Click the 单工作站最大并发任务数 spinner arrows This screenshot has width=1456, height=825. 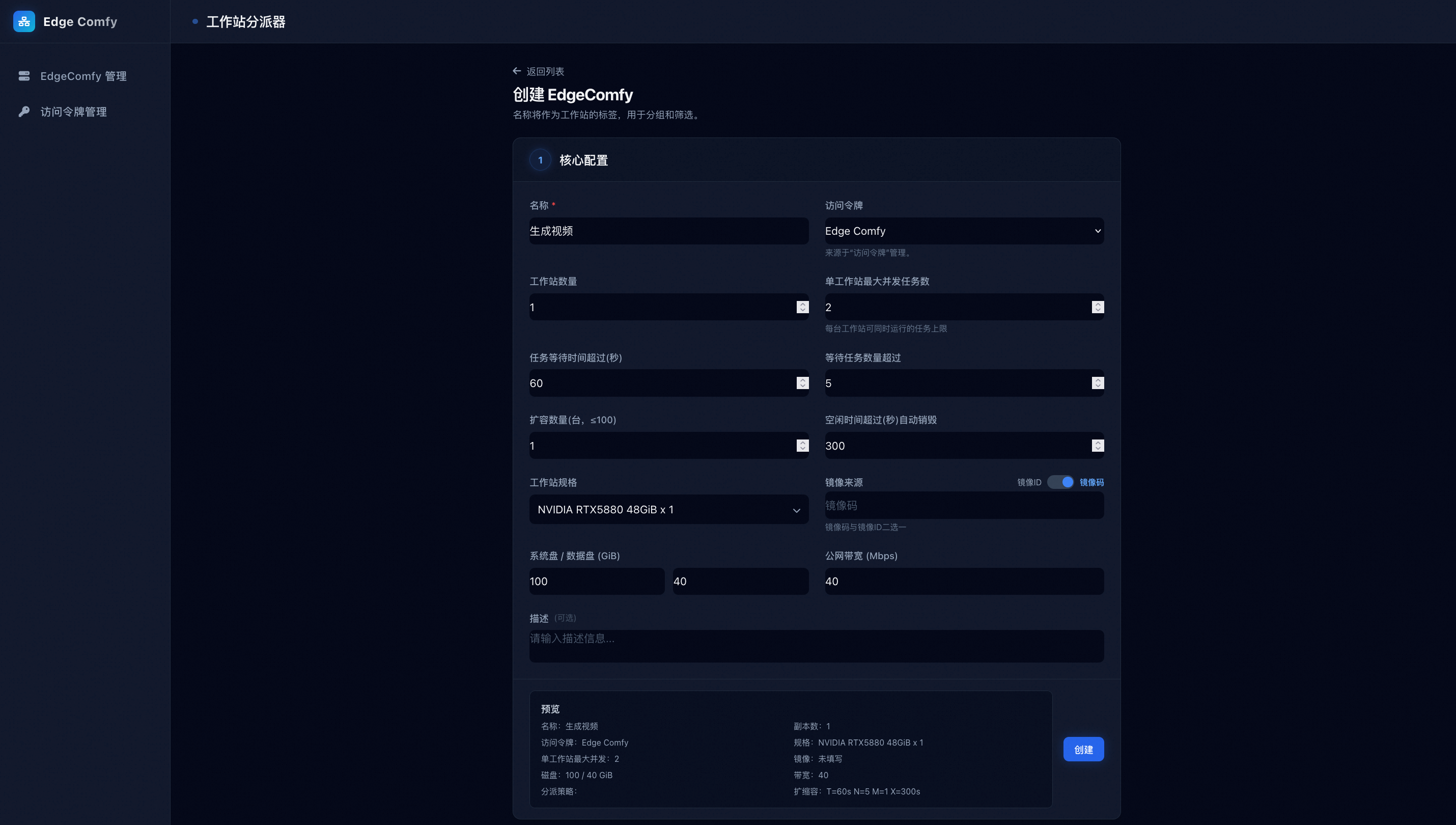pyautogui.click(x=1097, y=307)
